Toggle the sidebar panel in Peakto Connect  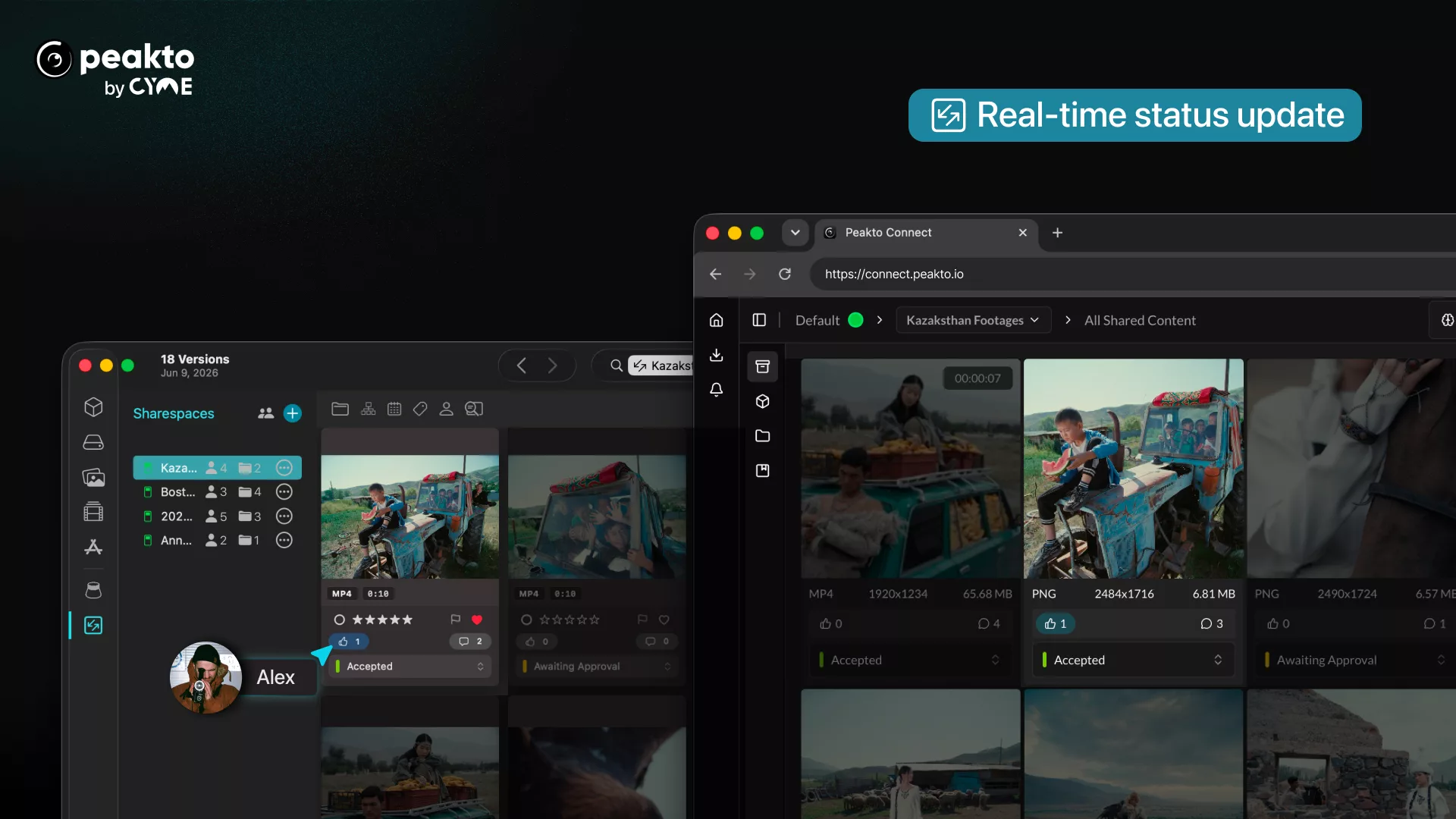[x=759, y=320]
